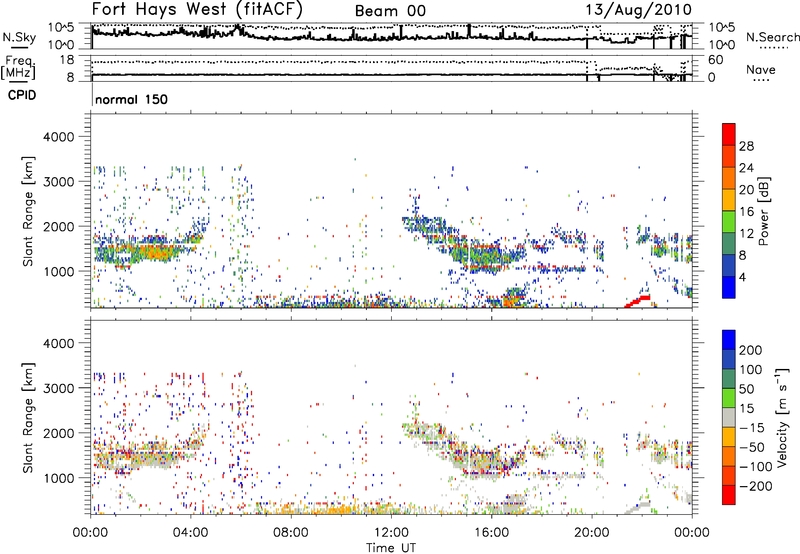Click the blue bottom segment of power color bar
Screen dimensions: 800x554
[x=729, y=287]
